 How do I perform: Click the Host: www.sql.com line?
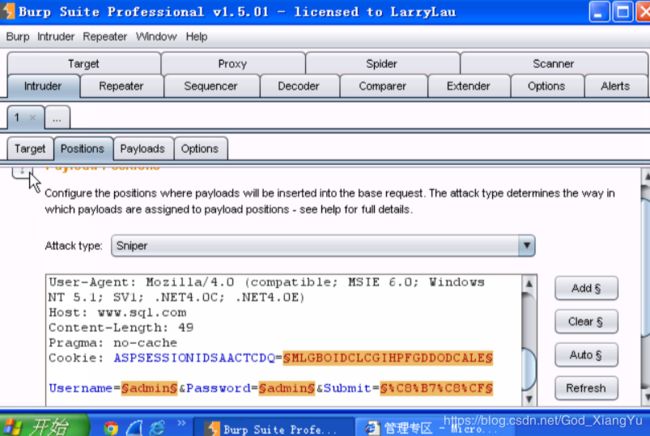118,312
